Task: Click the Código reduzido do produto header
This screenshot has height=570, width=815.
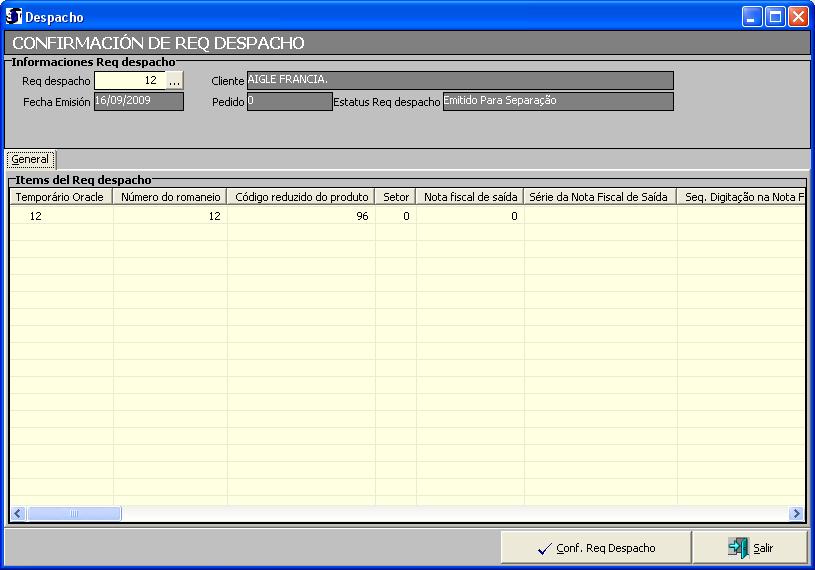Action: (301, 198)
